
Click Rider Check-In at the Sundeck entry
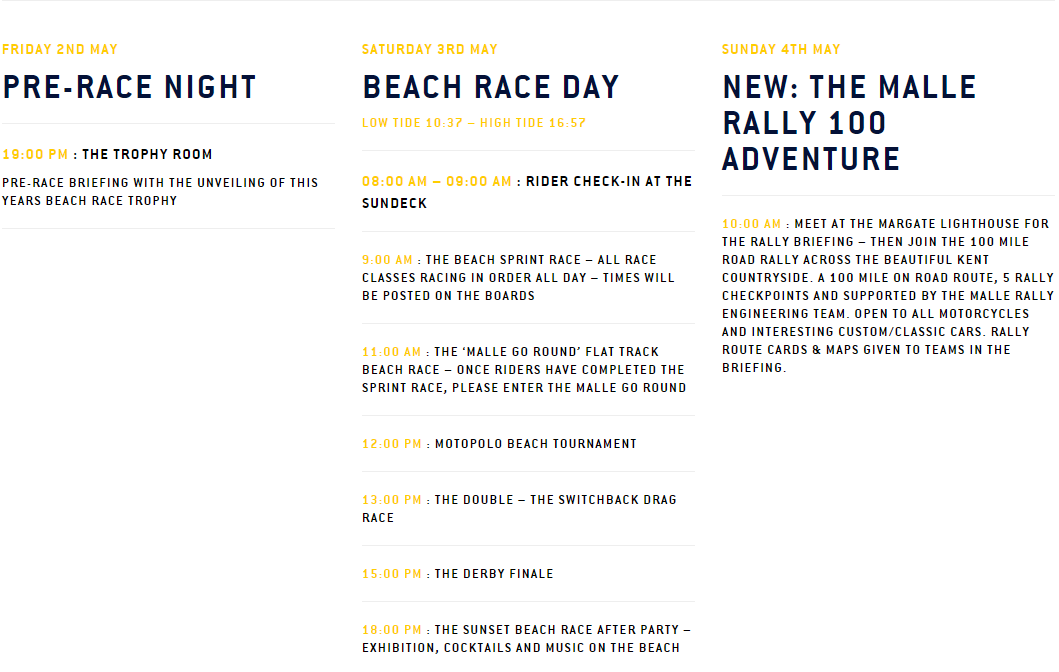coord(527,192)
